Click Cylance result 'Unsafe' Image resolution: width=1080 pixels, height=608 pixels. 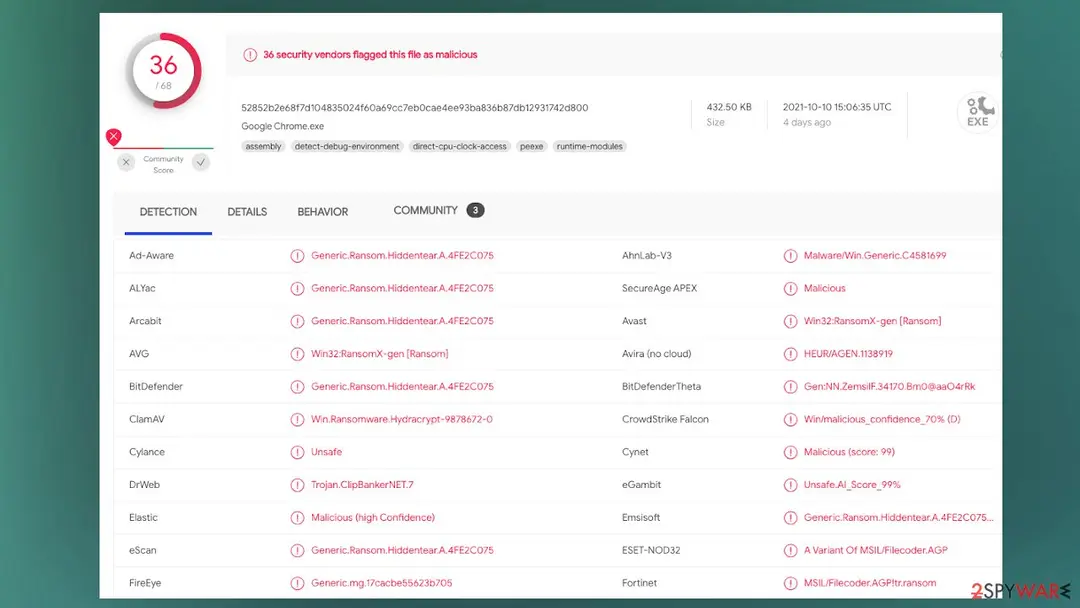coord(326,452)
